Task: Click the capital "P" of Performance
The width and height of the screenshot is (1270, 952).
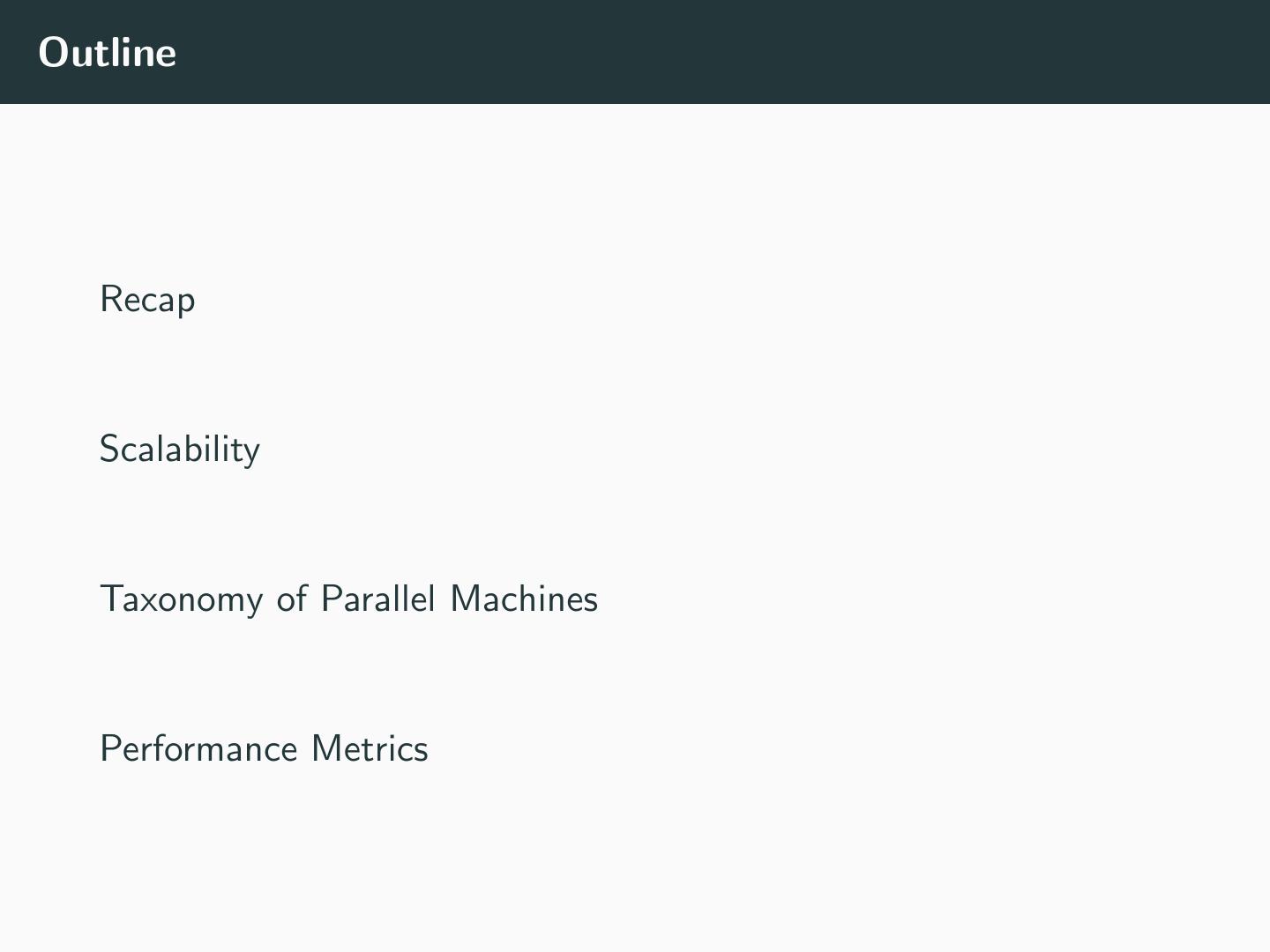Action: click(109, 749)
